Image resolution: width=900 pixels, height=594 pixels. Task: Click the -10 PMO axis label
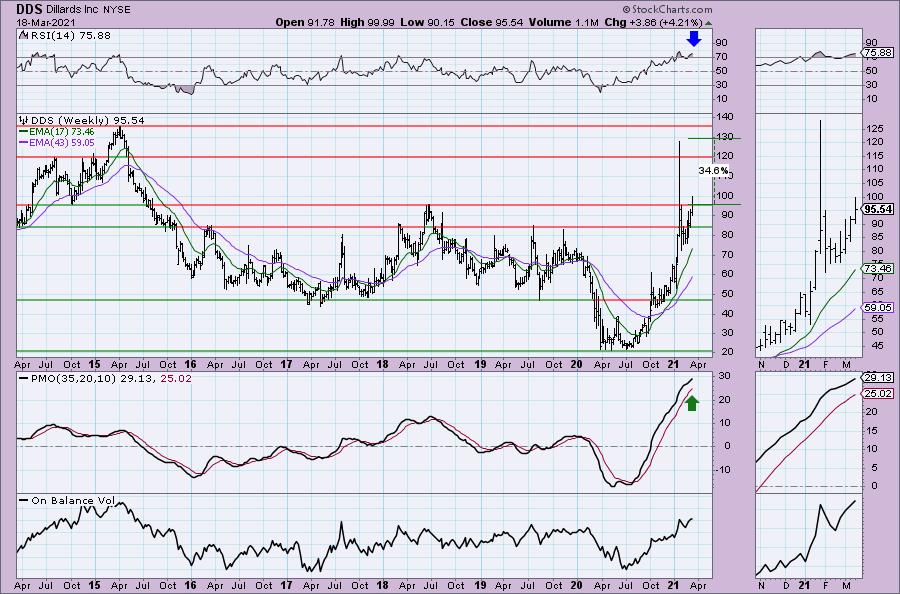[x=722, y=470]
